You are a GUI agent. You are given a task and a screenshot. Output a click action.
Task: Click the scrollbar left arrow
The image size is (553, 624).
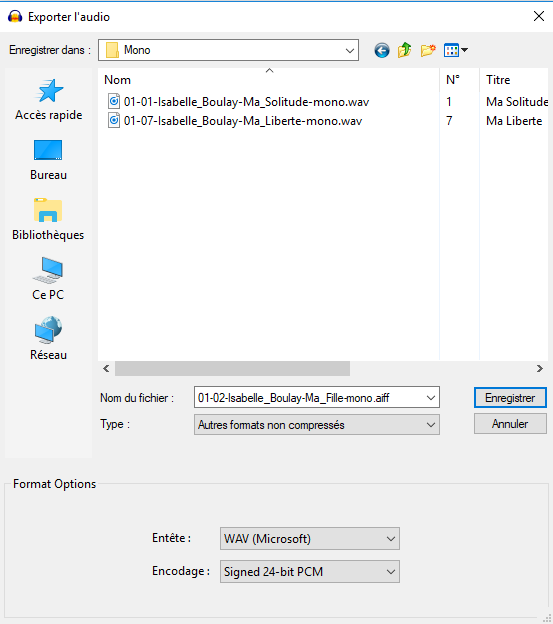(x=106, y=369)
